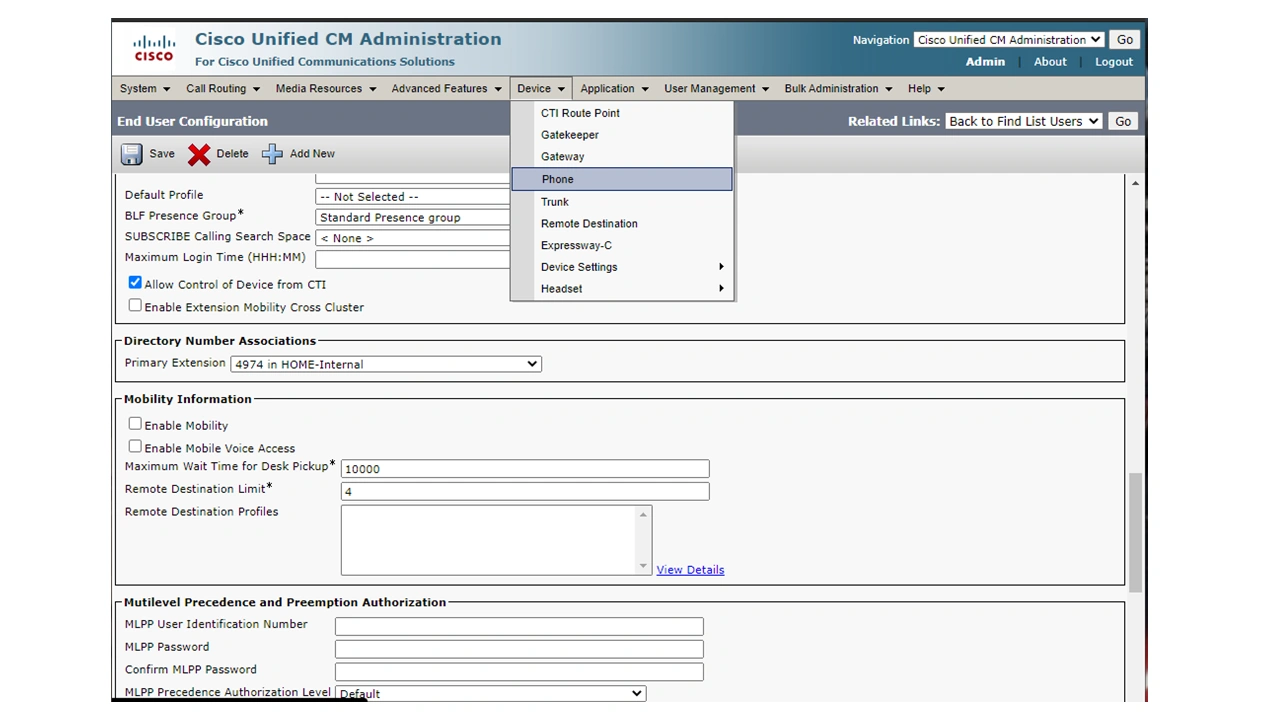Viewport: 1280px width, 720px height.
Task: Click the Add New plus icon
Action: [272, 154]
